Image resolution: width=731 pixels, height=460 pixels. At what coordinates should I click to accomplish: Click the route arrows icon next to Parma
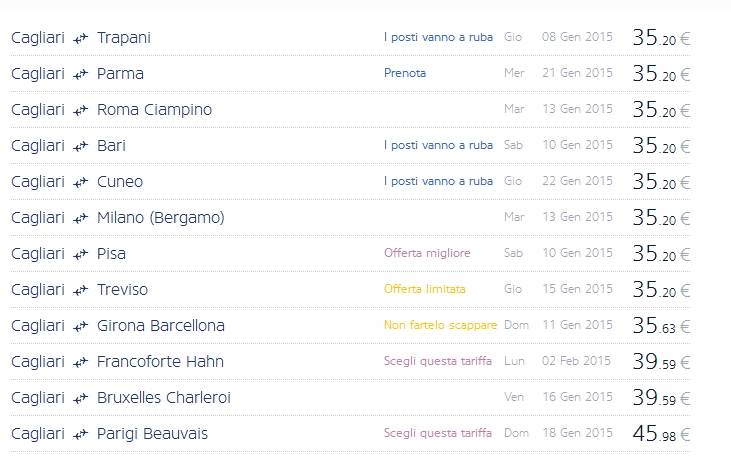(81, 74)
